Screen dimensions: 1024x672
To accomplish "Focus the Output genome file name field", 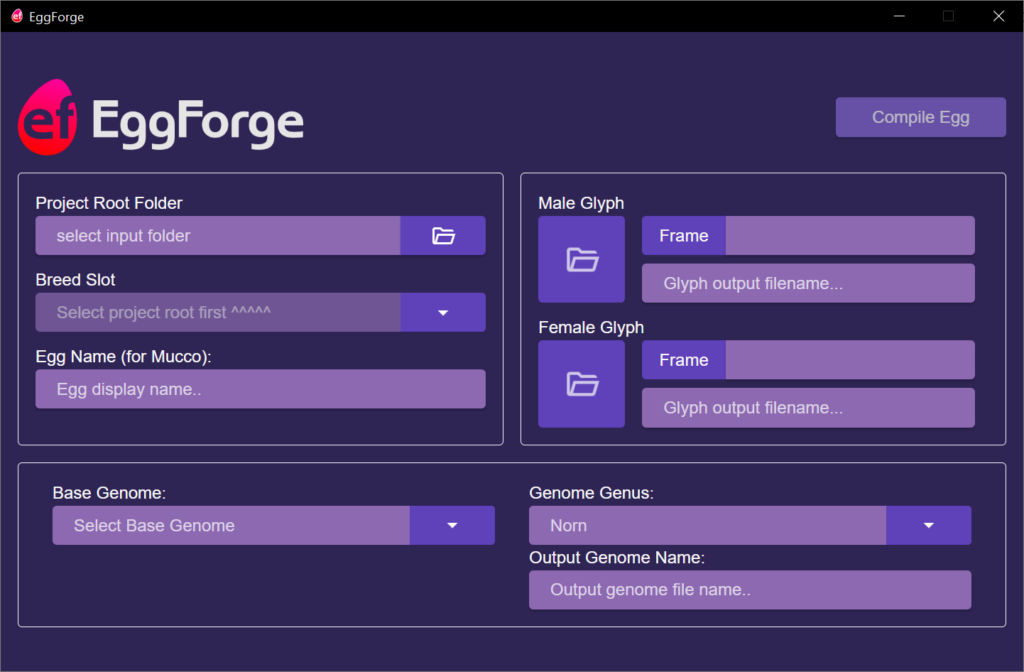I will [750, 590].
